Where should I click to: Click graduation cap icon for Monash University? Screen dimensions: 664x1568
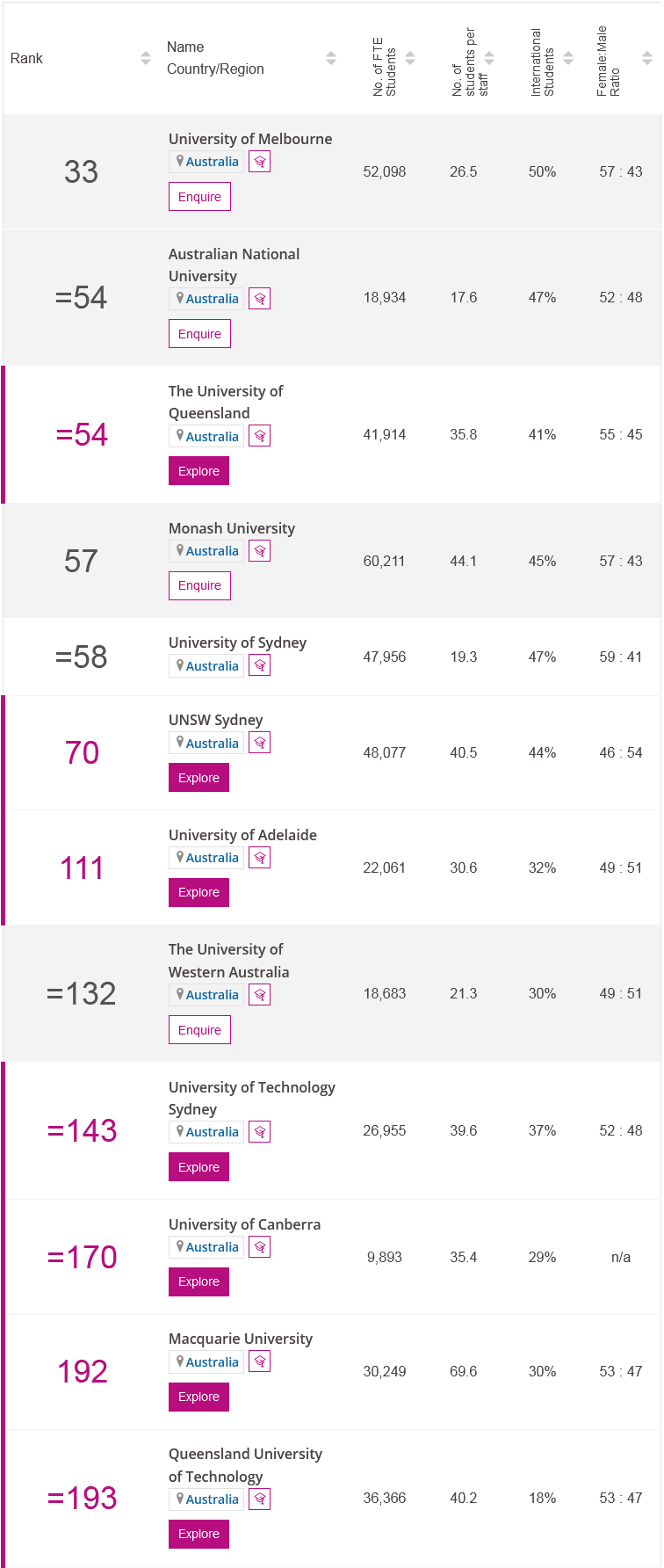point(259,551)
